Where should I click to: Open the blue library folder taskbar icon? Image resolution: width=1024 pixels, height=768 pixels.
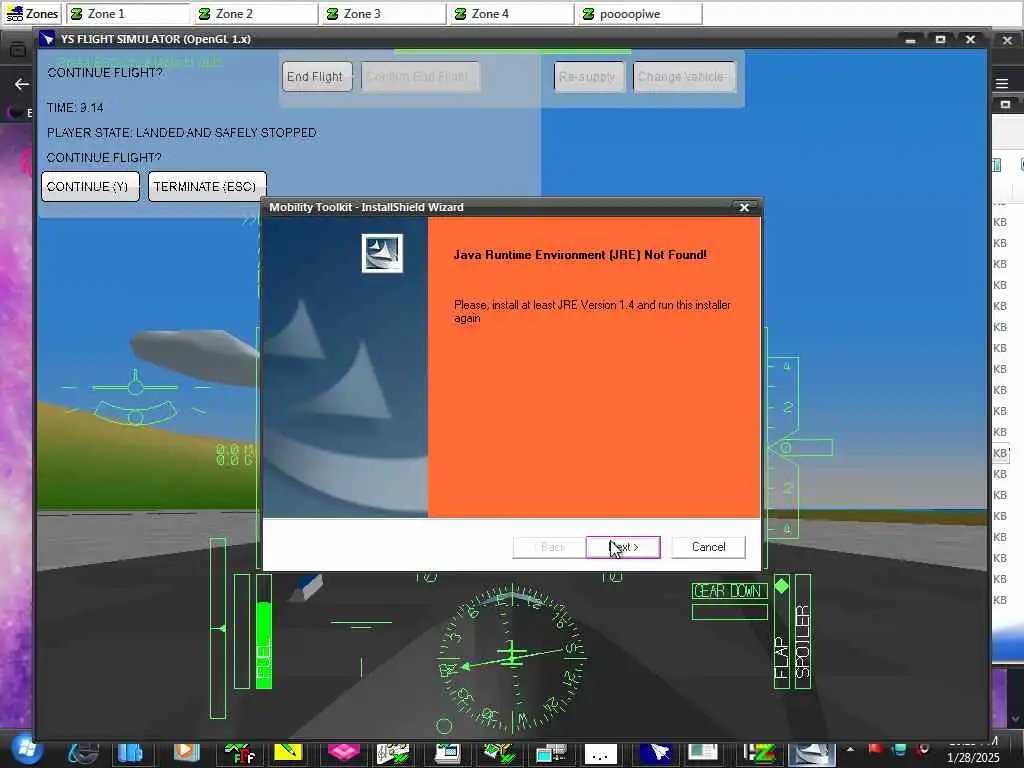[x=131, y=754]
